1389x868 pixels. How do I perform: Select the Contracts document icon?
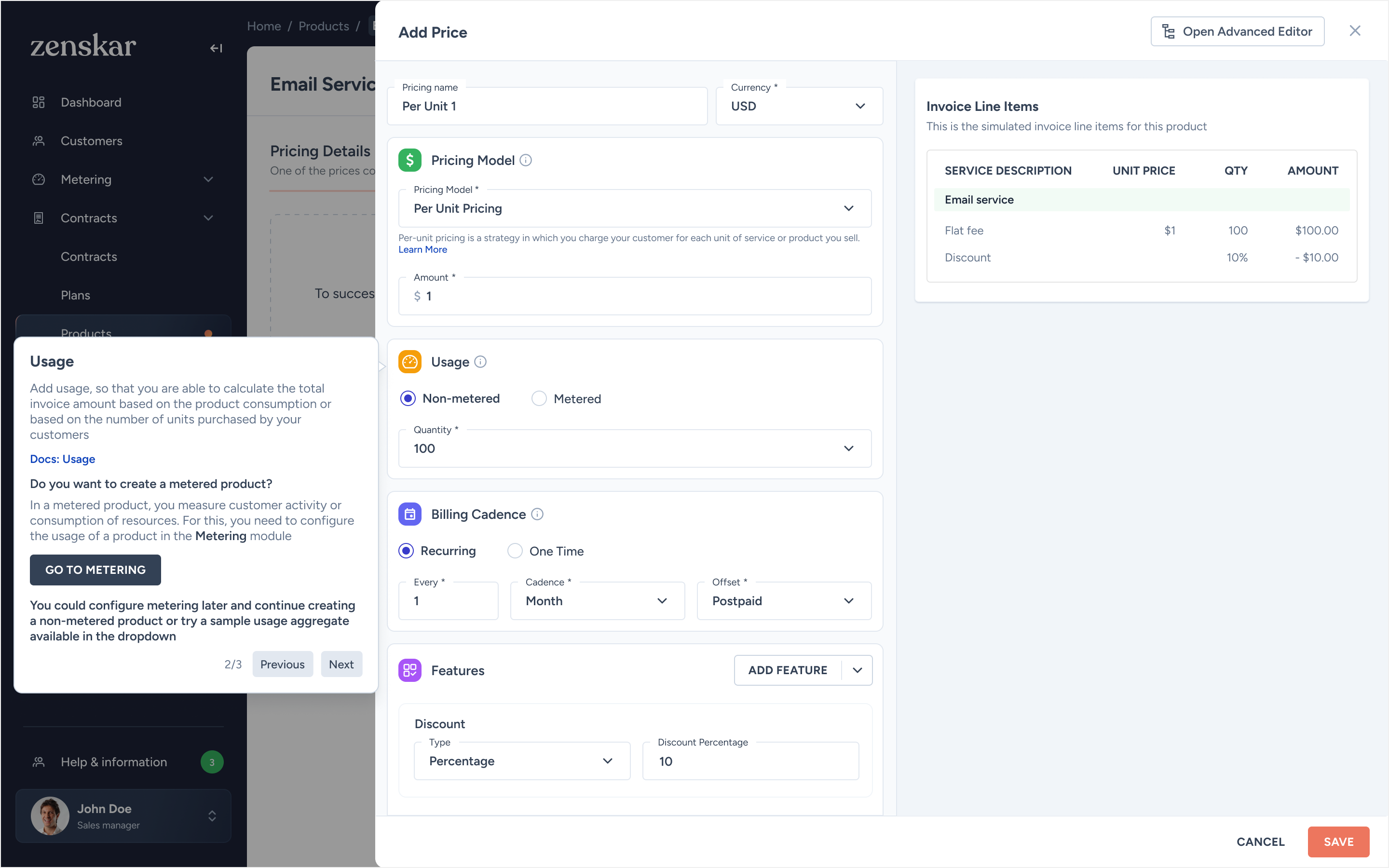(39, 218)
